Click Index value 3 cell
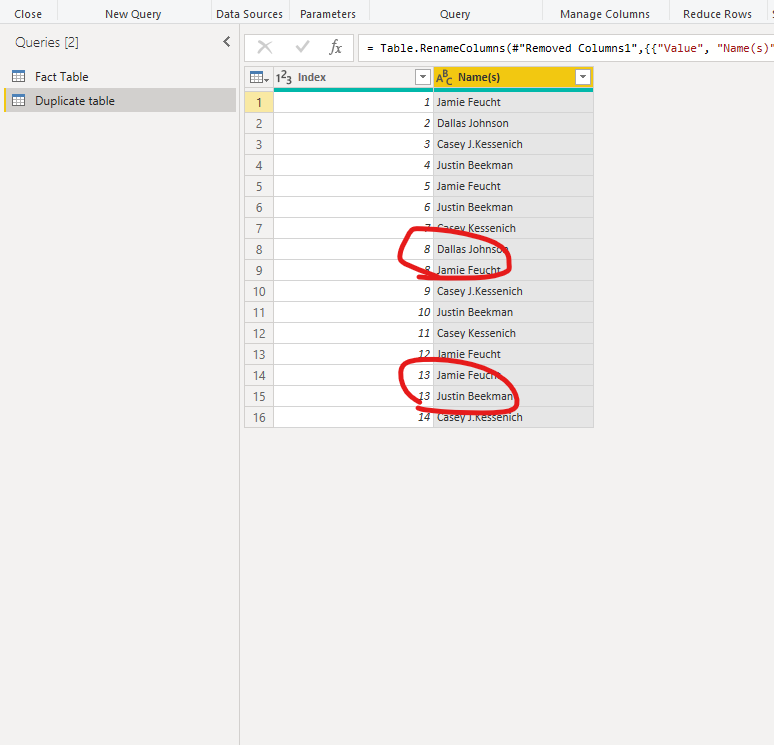Screen dimensions: 774x745 (x=353, y=144)
